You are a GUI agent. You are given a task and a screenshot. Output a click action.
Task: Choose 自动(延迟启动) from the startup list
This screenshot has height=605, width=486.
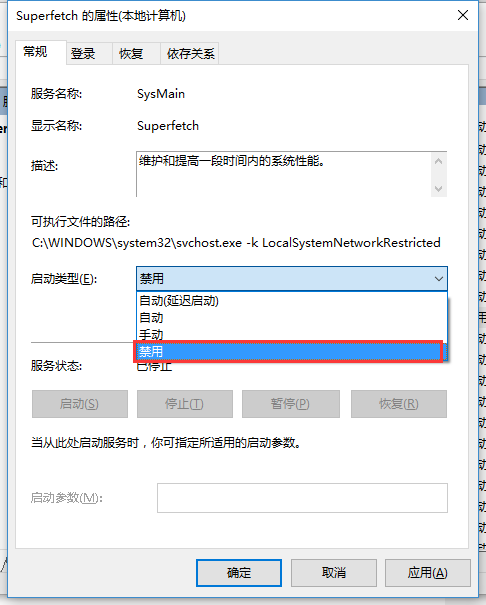pyautogui.click(x=292, y=301)
